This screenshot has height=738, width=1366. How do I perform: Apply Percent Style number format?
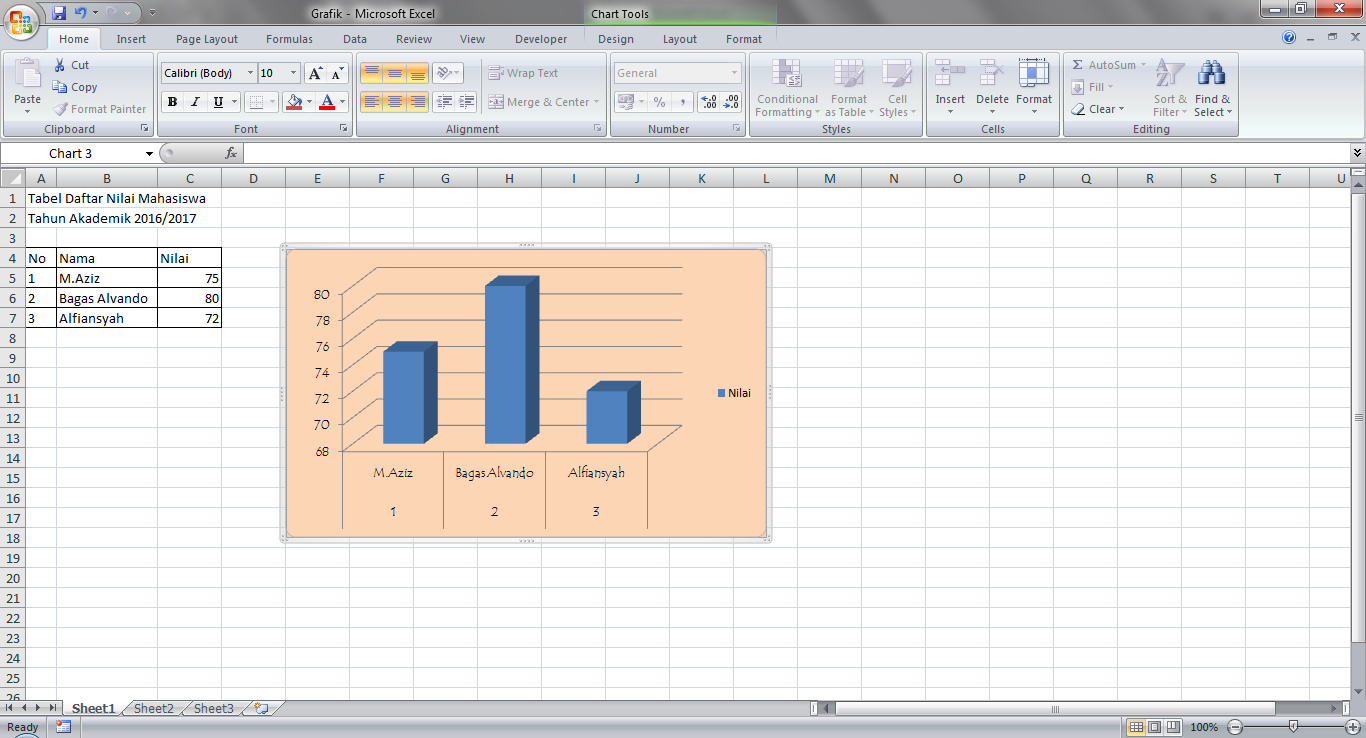pos(659,102)
